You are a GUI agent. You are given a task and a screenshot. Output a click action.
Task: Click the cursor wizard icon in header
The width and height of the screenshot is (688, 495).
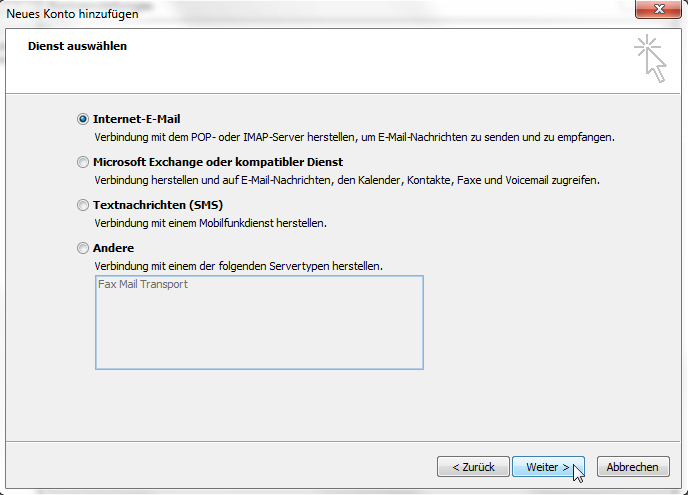pos(651,59)
